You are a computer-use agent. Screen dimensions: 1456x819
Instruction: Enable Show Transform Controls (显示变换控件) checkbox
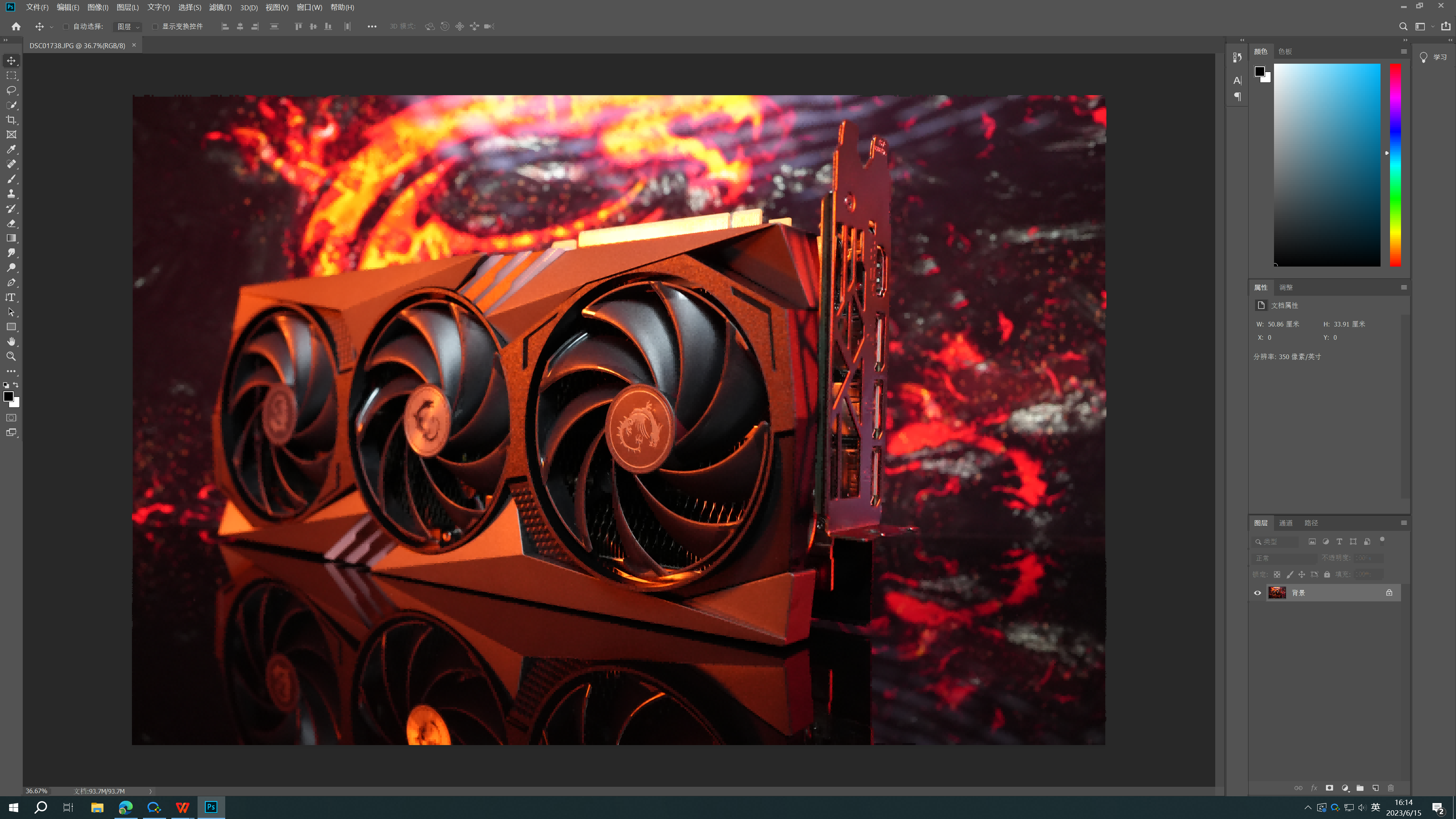(155, 27)
